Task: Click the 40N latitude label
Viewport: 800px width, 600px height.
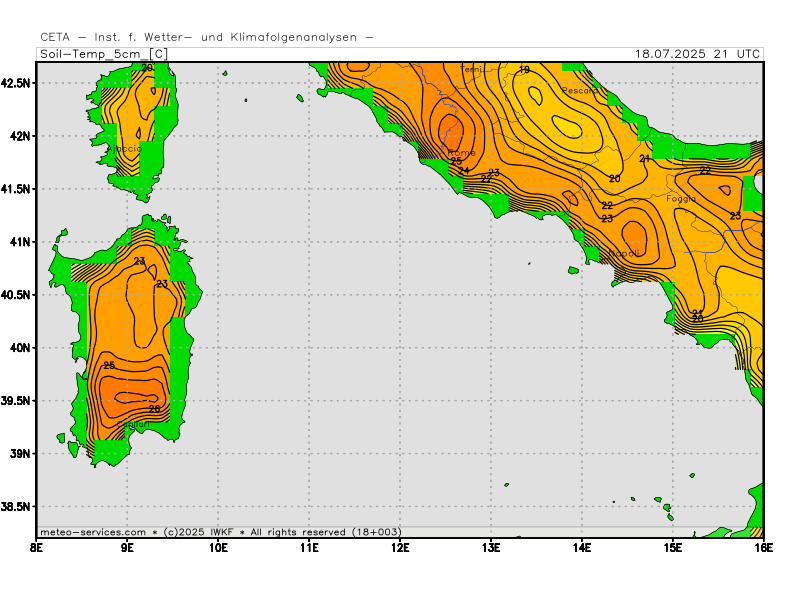Action: tap(20, 348)
